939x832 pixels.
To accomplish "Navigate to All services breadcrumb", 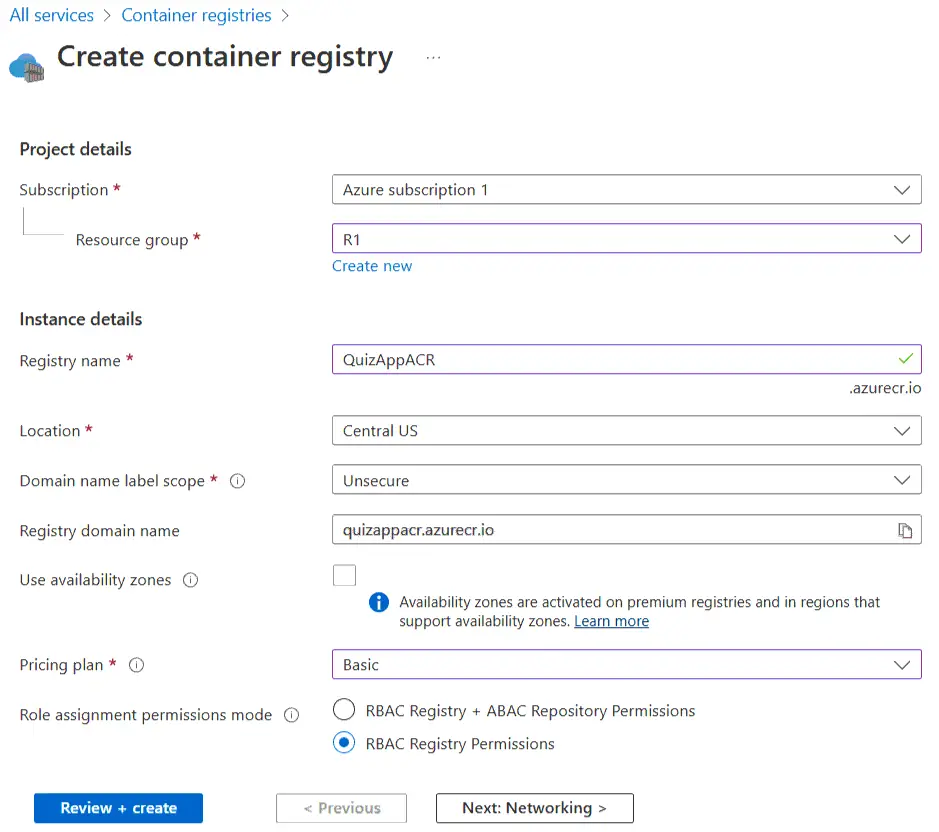I will (x=51, y=15).
